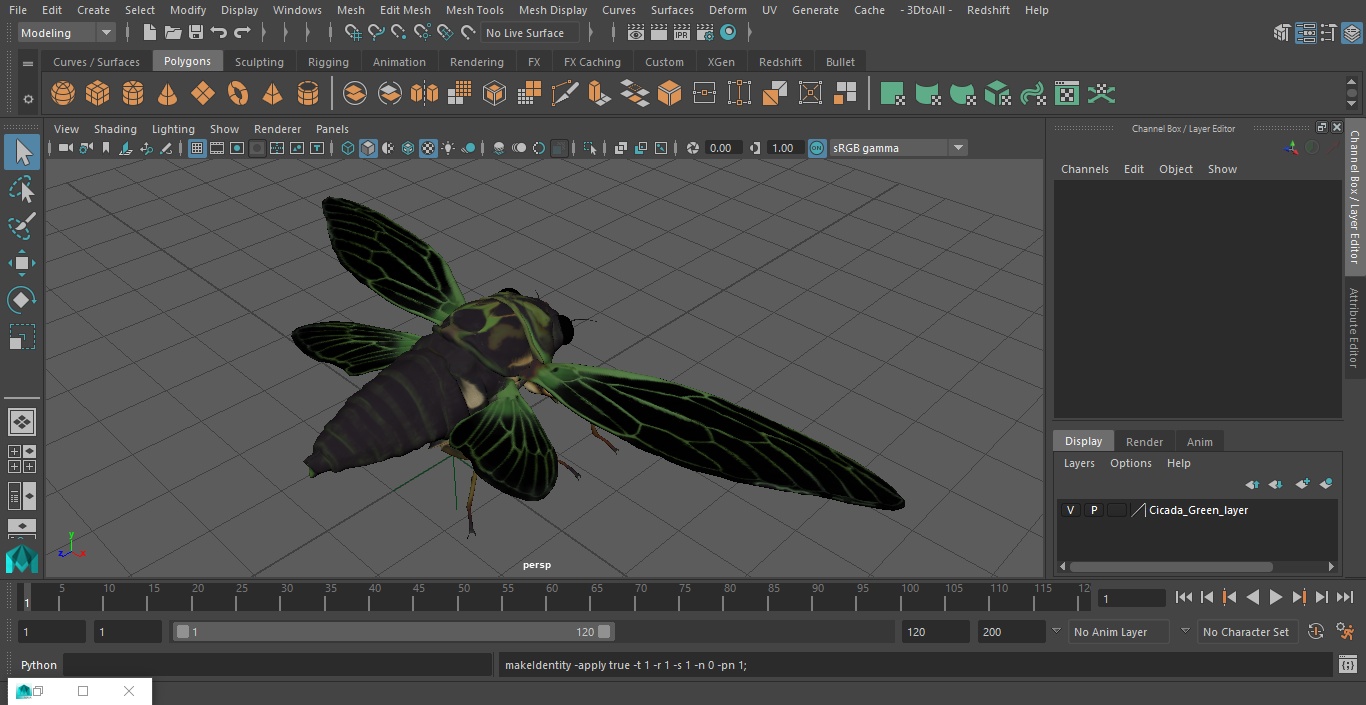
Task: Create a polygon cube from the shelf
Action: [97, 94]
